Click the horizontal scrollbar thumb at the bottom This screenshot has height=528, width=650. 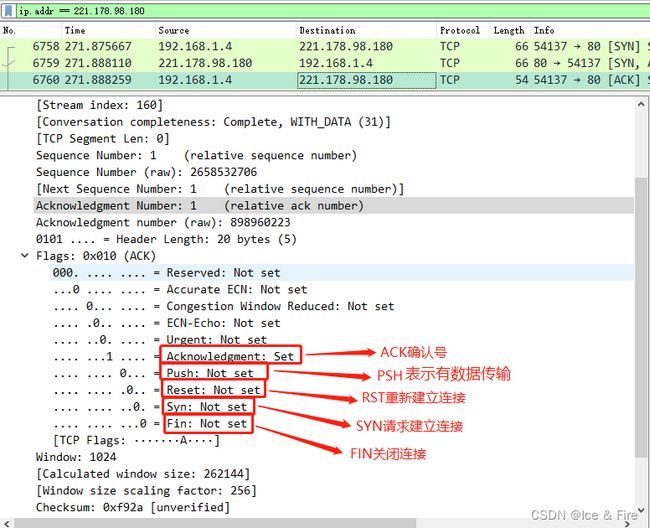tap(215, 523)
